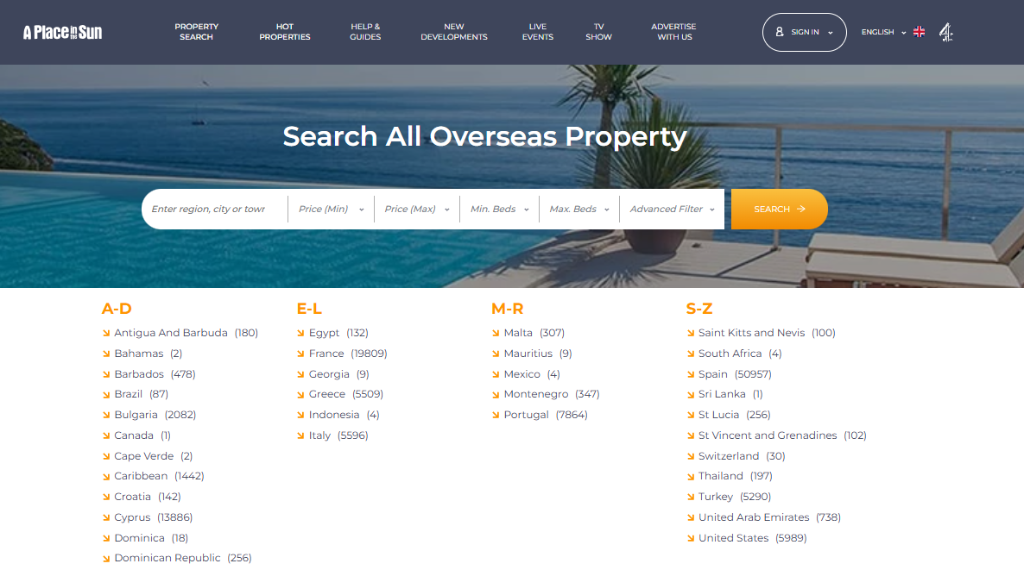
Task: Click the A Place in the Sun logo
Action: tap(62, 32)
